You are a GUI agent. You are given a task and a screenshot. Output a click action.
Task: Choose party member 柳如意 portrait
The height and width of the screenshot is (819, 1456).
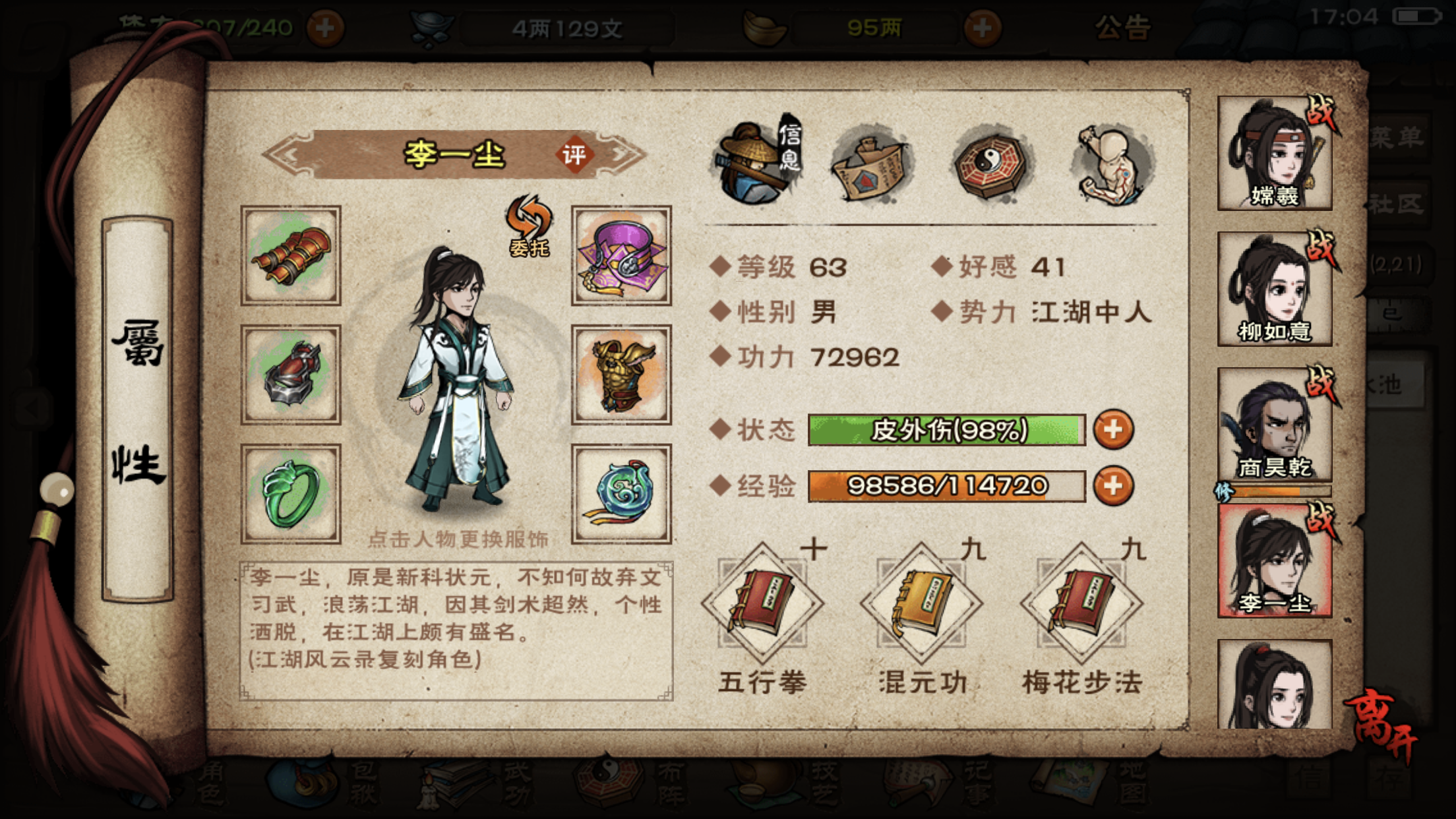[x=1274, y=289]
